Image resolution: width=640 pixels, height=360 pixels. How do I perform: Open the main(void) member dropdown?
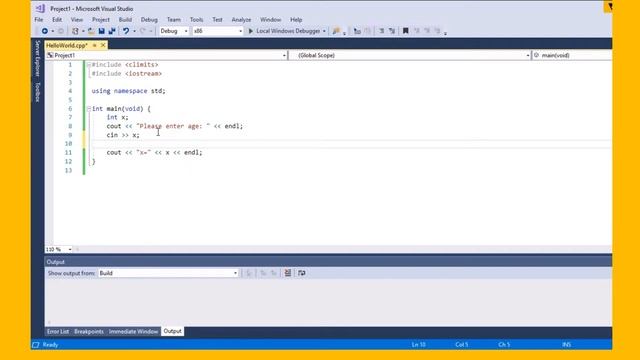[571, 56]
